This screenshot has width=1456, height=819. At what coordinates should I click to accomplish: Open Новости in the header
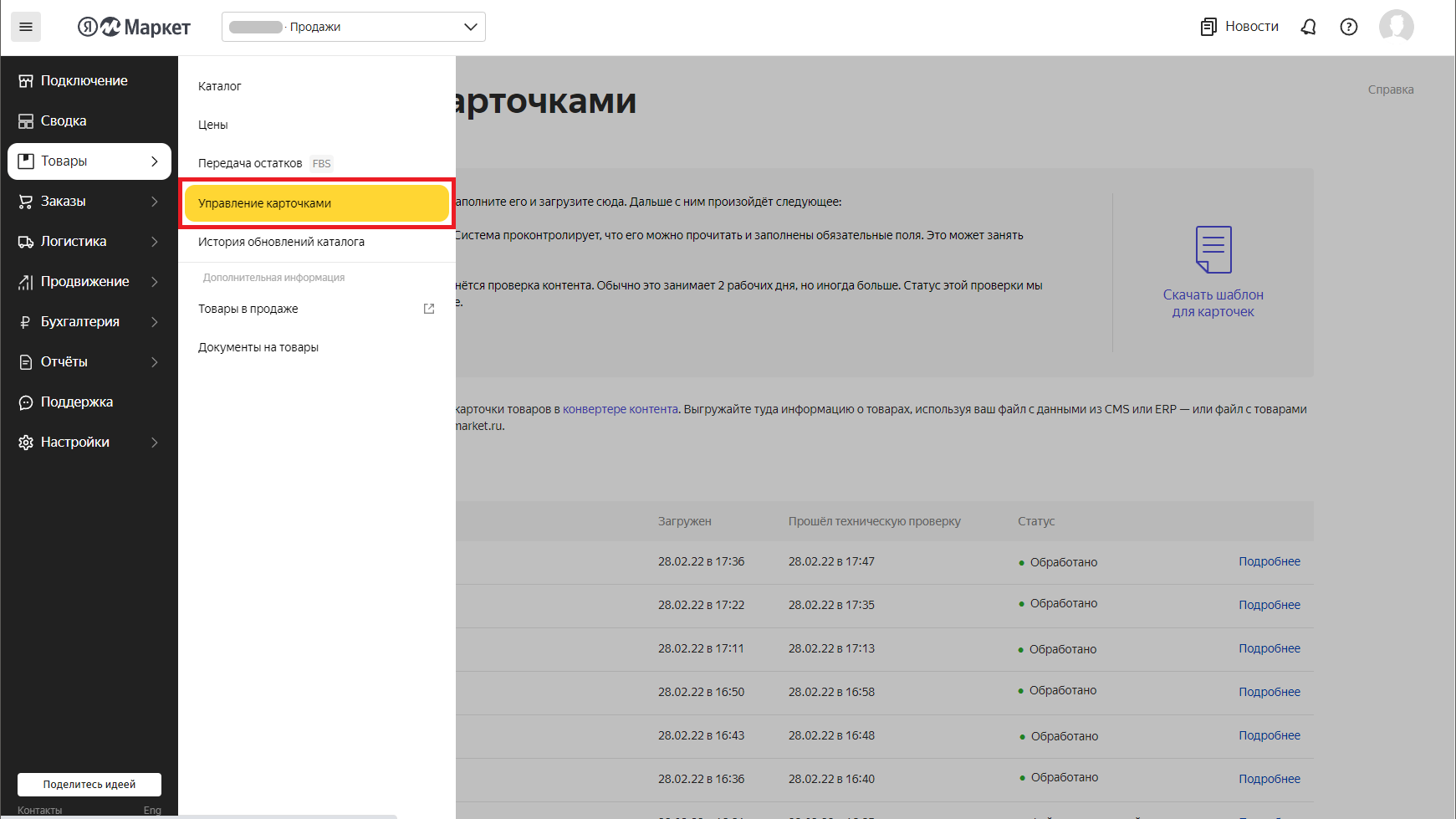click(x=1239, y=27)
